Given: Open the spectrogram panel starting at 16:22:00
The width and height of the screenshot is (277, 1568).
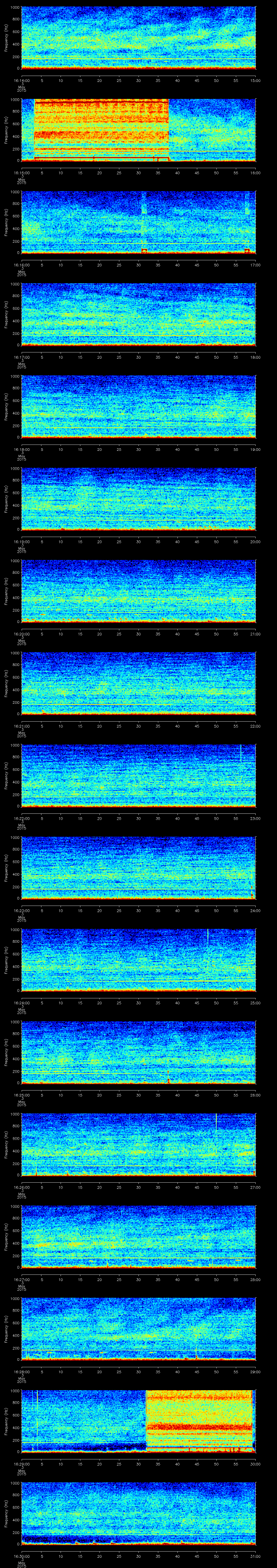Looking at the screenshot, I should coord(139,775).
